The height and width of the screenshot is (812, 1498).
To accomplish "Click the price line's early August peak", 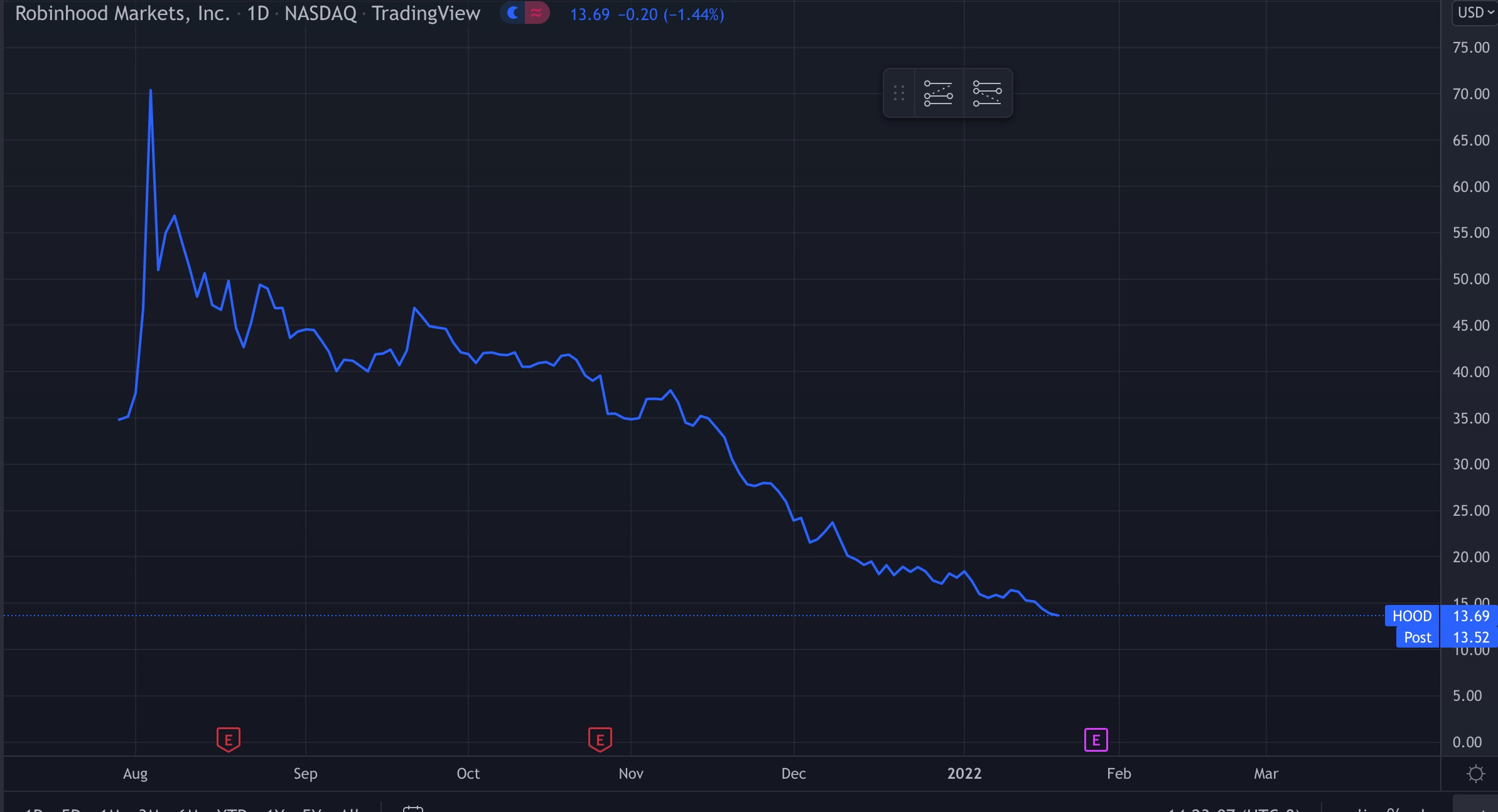I will (x=151, y=91).
